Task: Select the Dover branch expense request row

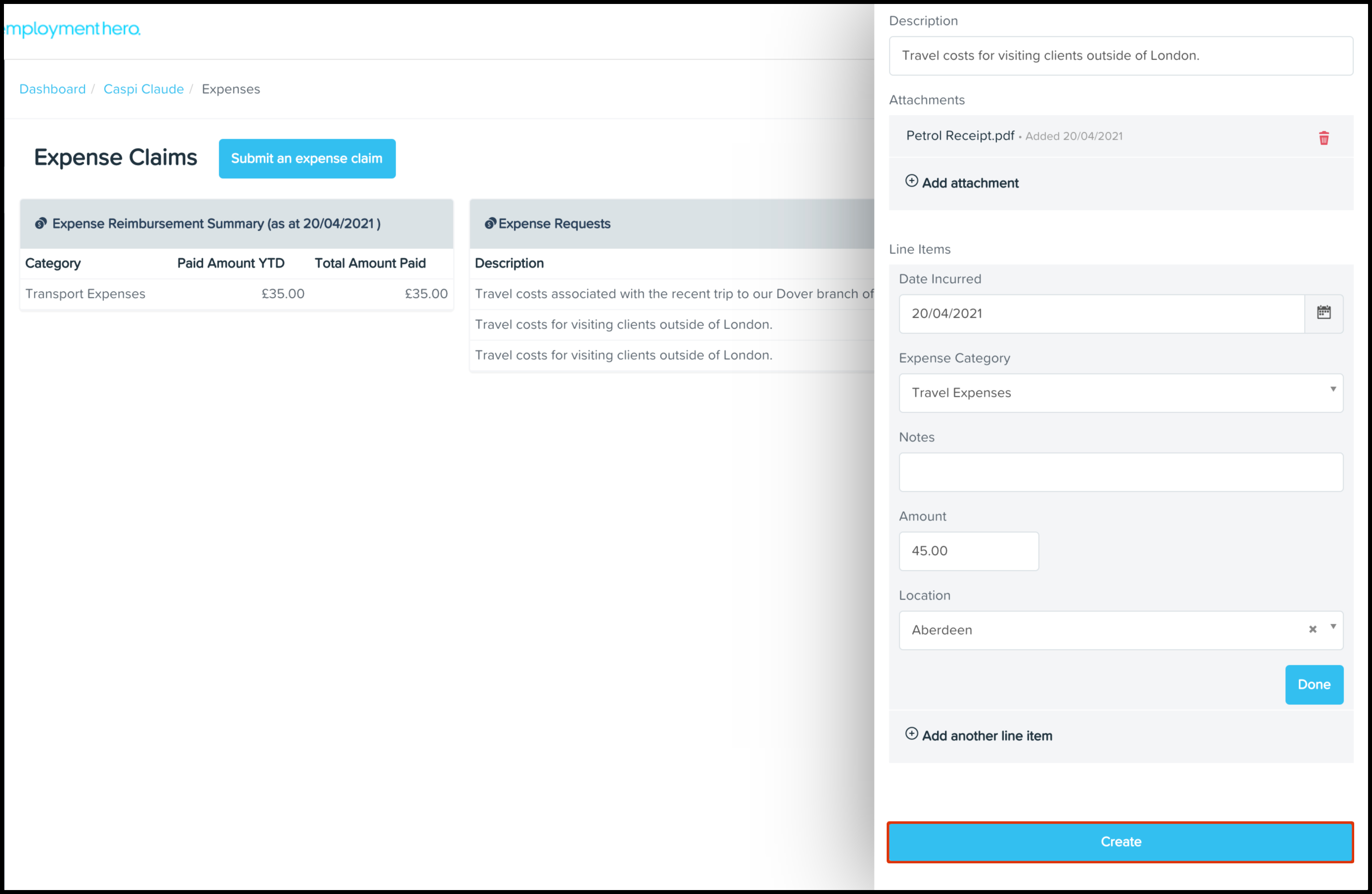Action: [x=673, y=294]
